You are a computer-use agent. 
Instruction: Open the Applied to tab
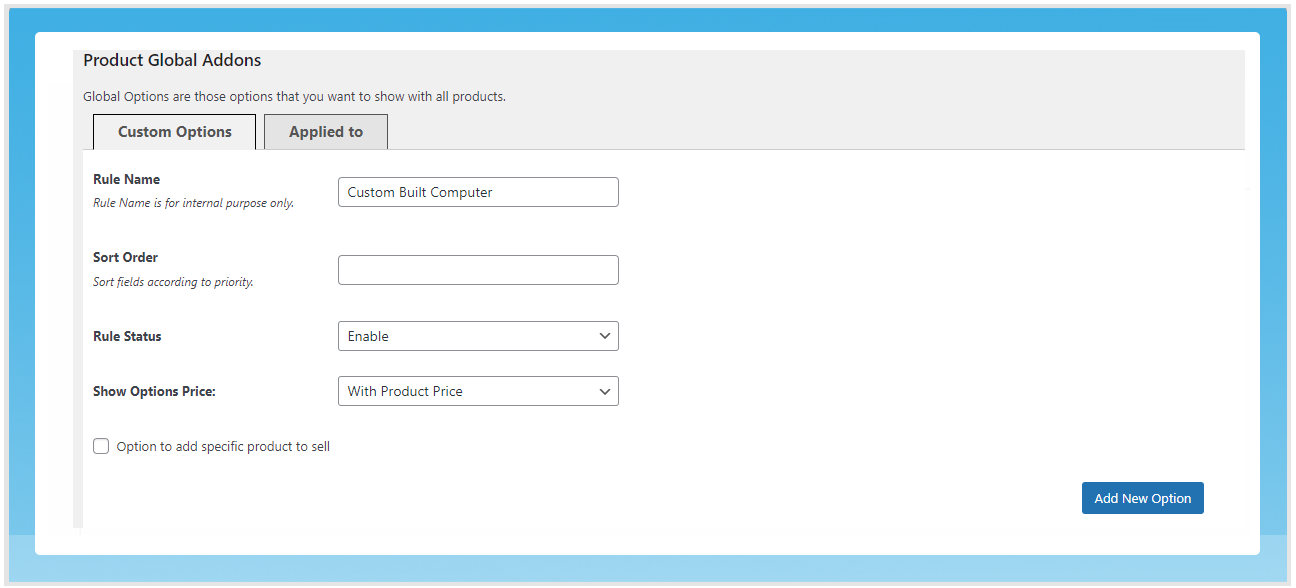pos(326,132)
